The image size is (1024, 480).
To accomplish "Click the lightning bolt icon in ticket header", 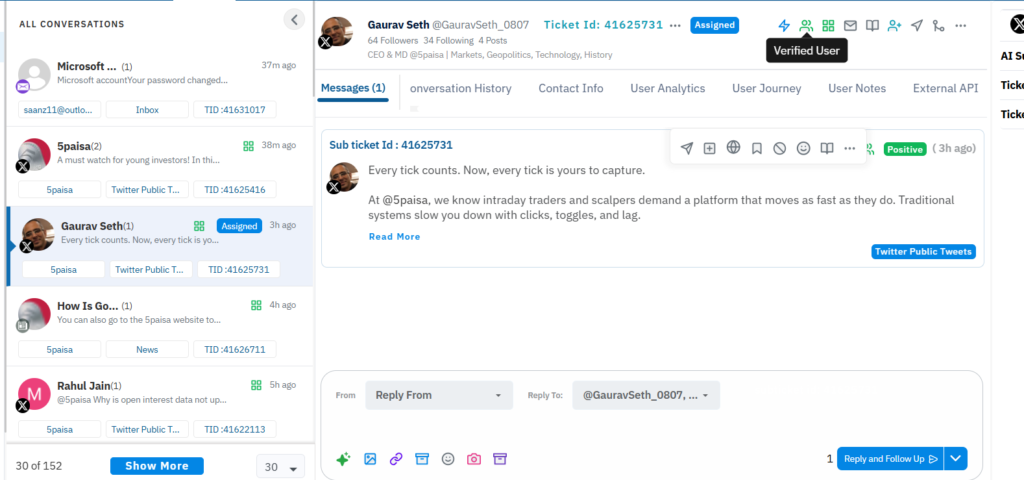I will click(x=784, y=26).
